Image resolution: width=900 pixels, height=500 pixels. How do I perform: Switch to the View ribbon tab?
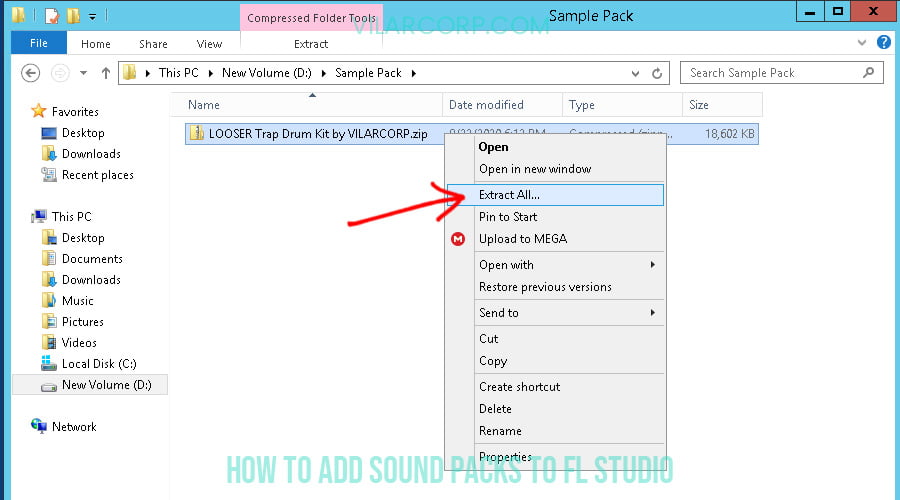click(x=209, y=44)
